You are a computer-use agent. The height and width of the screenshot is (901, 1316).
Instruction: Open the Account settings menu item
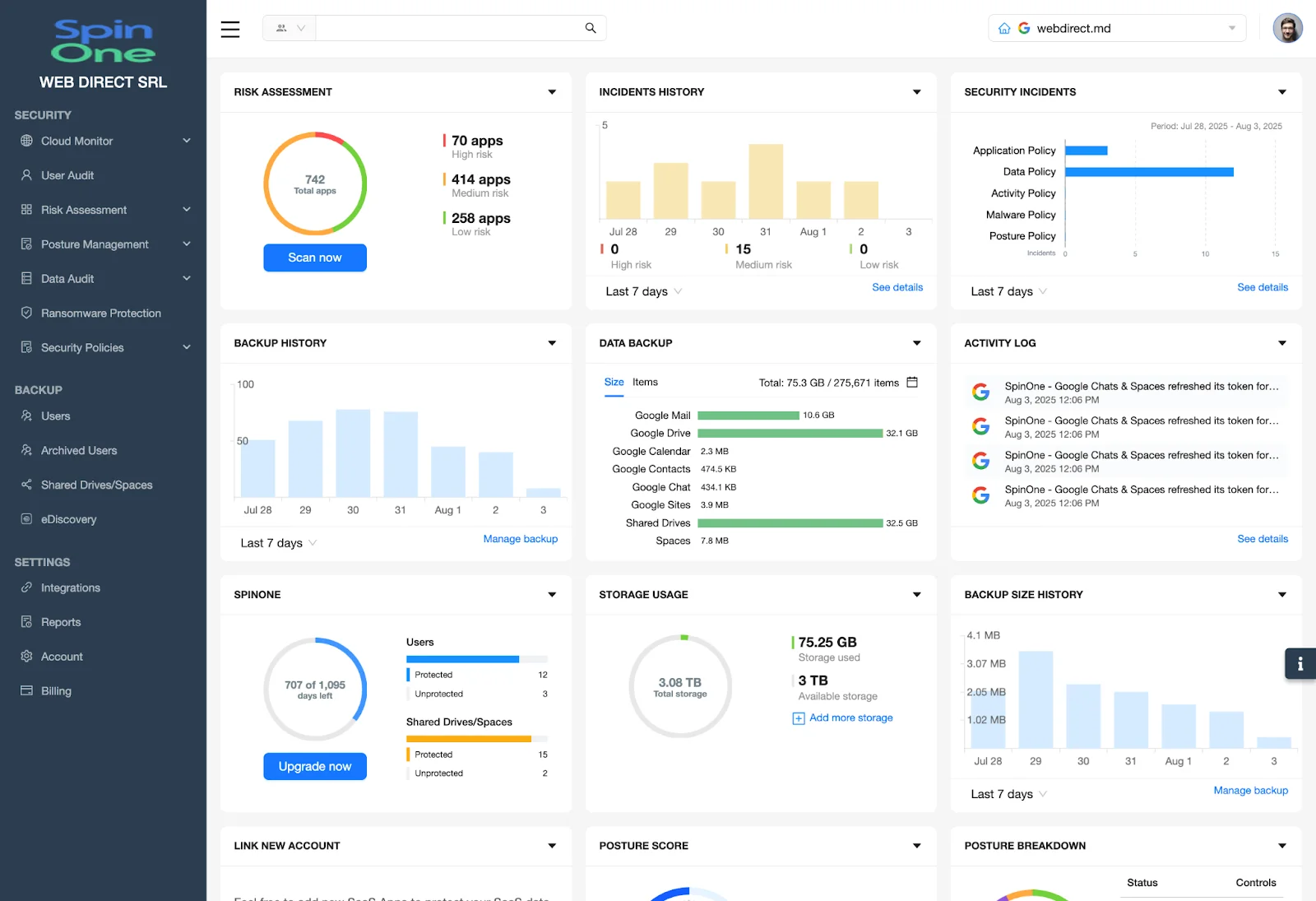coord(61,656)
